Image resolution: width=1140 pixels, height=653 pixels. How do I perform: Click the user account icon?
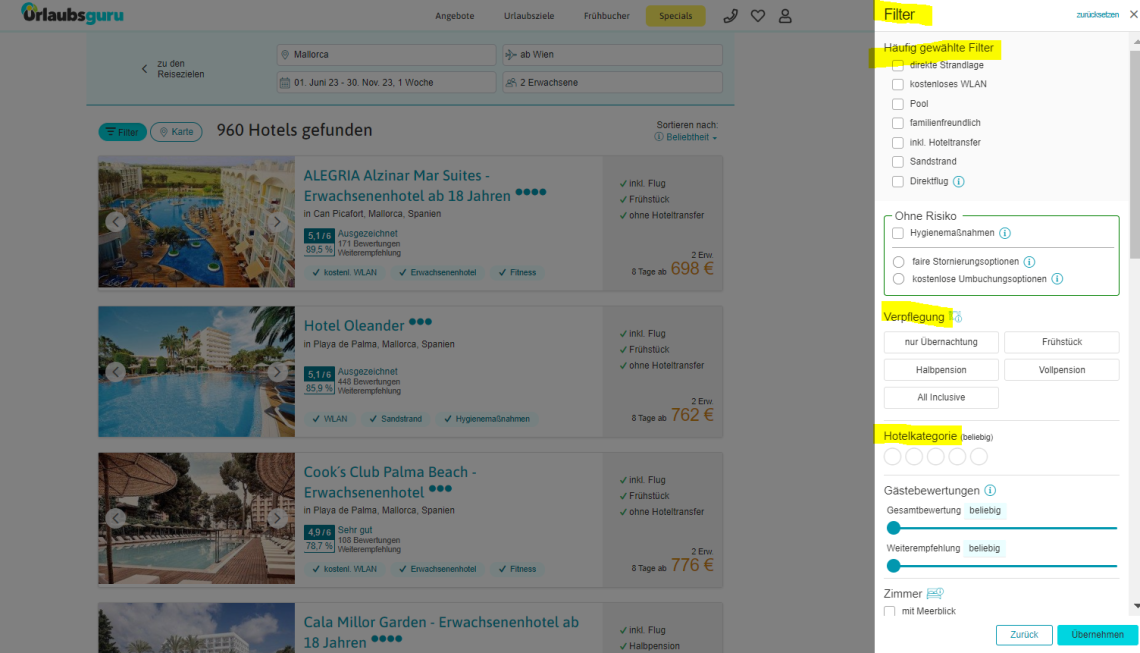click(785, 16)
